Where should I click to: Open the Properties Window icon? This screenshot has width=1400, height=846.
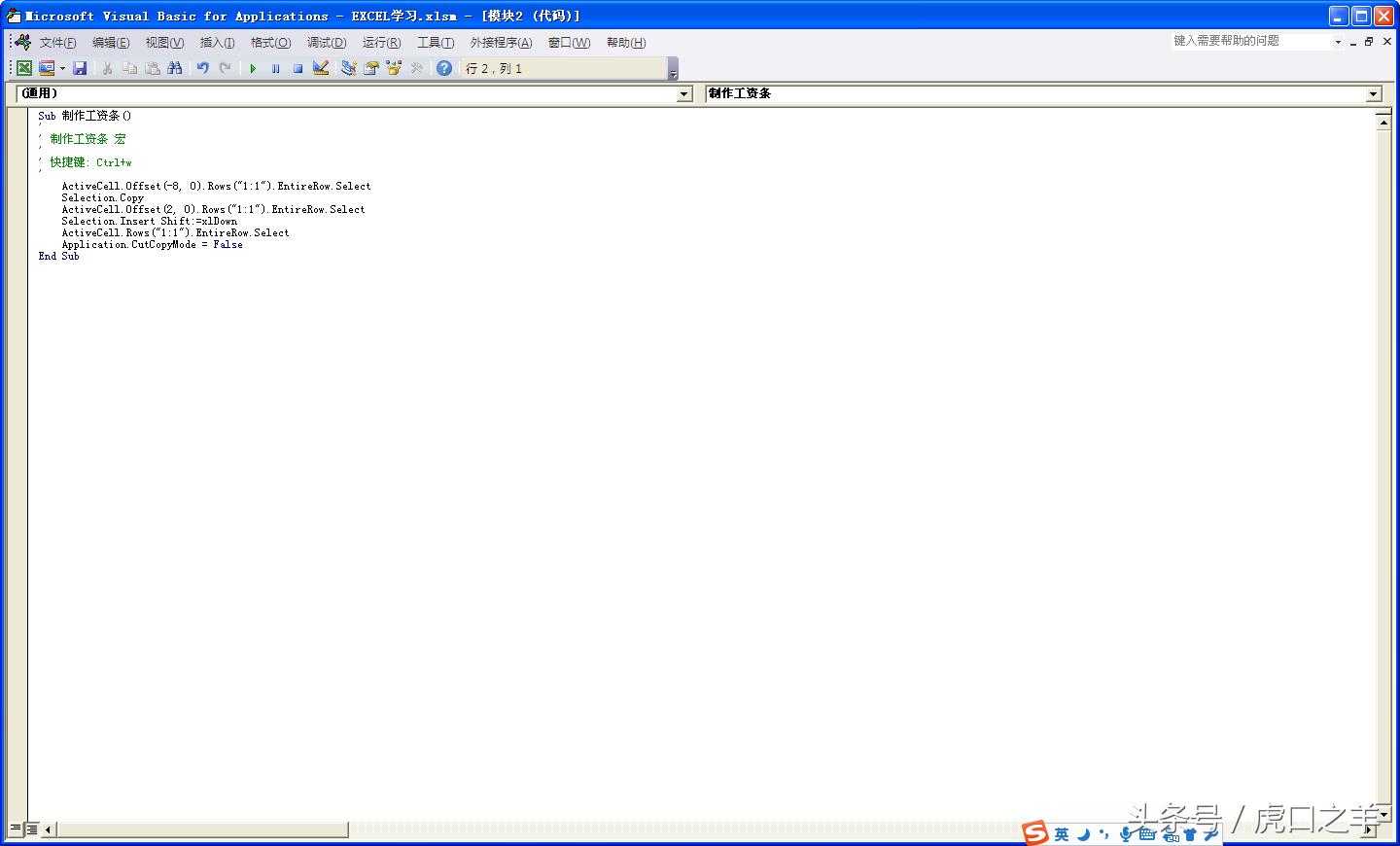(370, 68)
